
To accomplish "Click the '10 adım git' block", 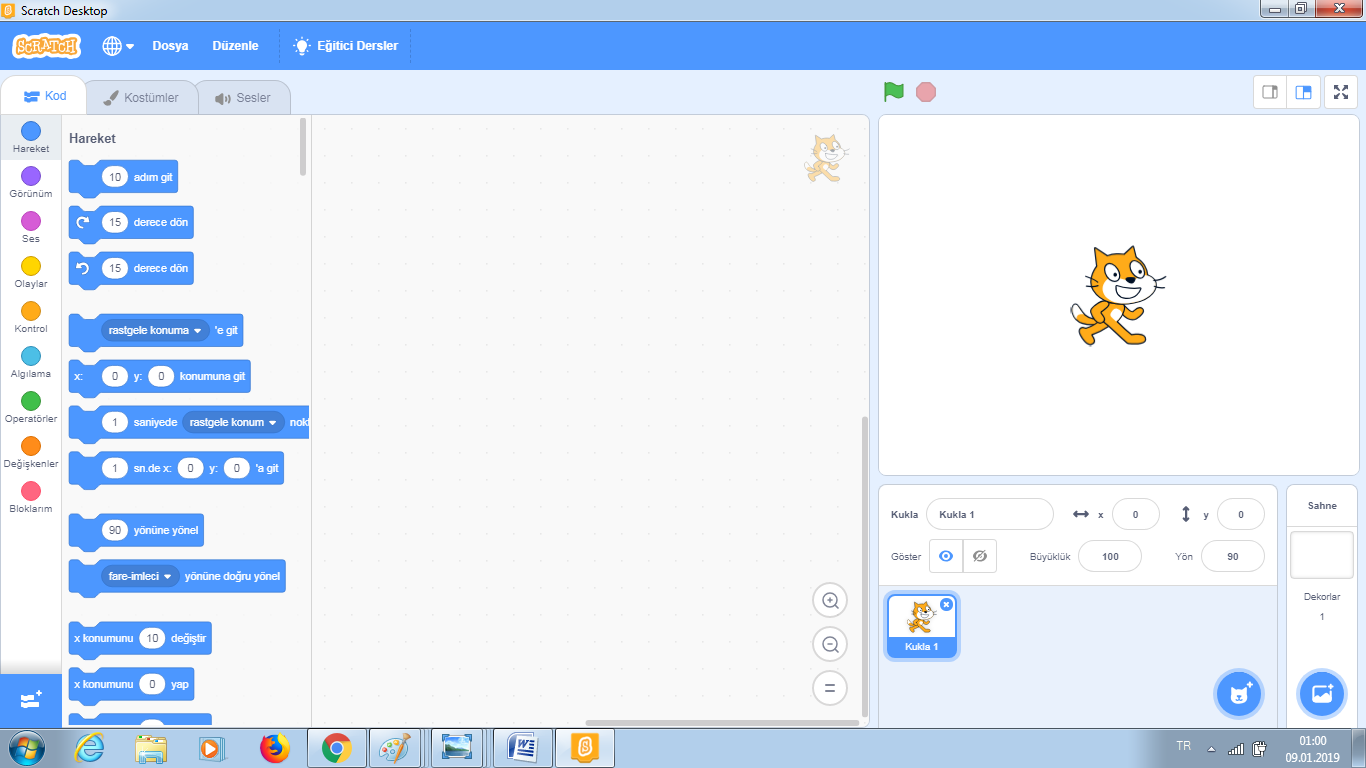I will pyautogui.click(x=123, y=177).
